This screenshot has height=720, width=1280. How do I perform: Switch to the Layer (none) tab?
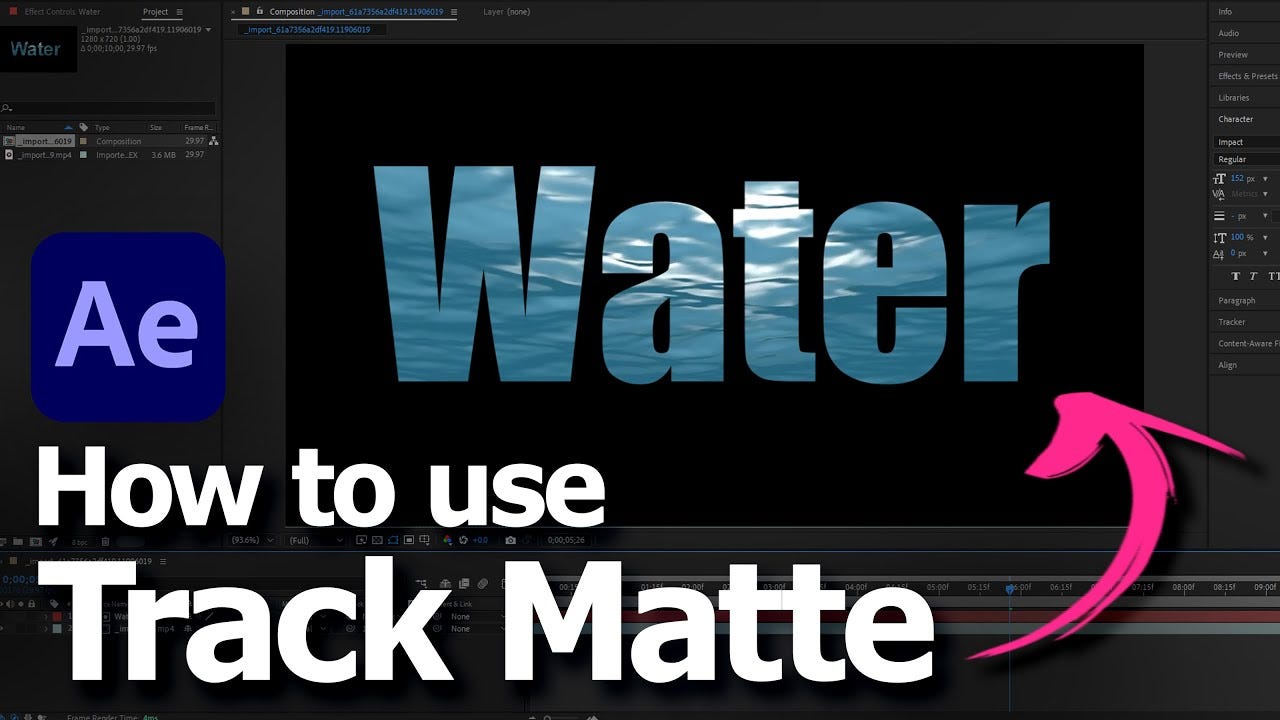pos(506,12)
